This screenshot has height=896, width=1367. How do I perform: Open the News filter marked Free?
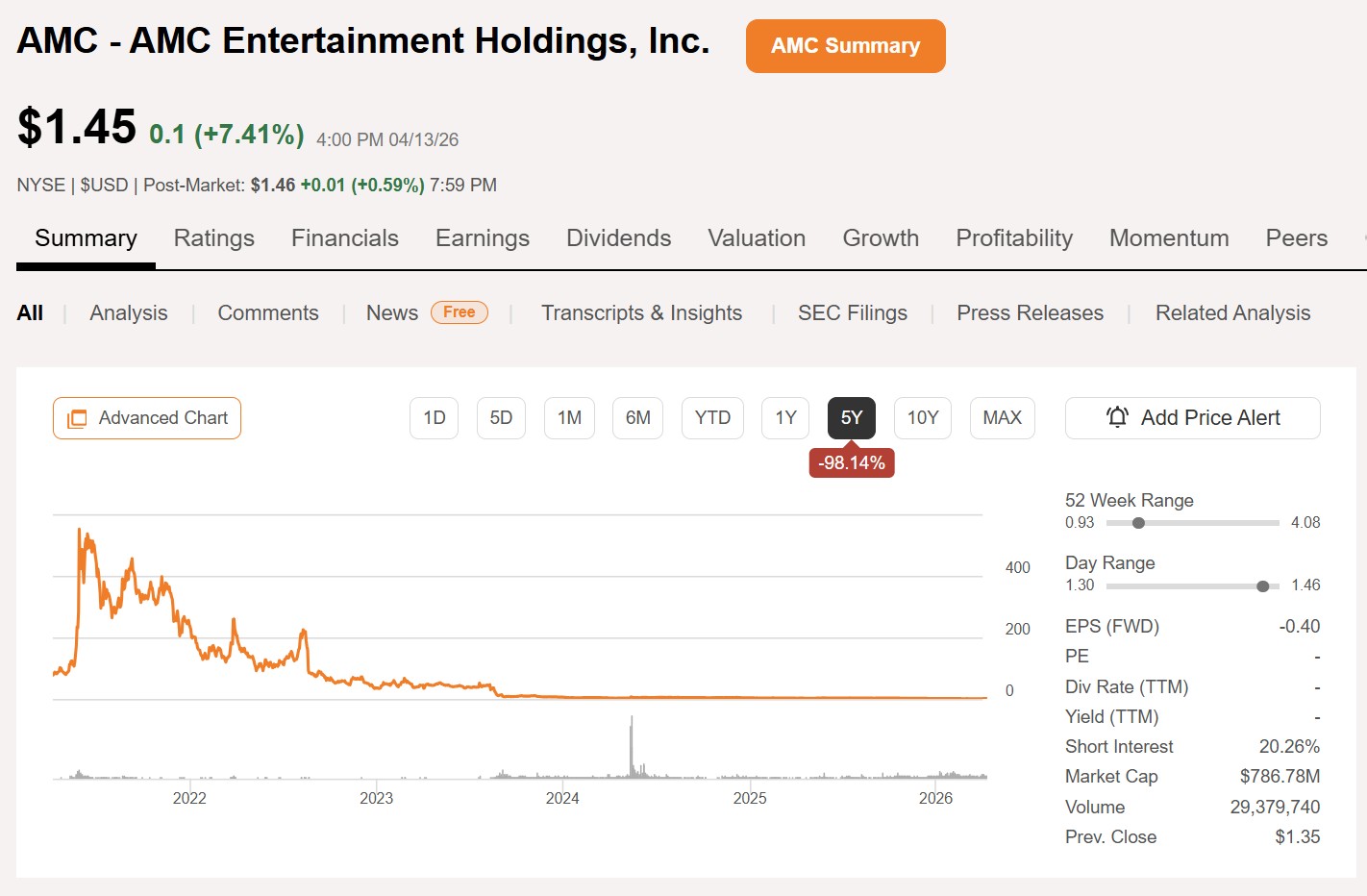(x=392, y=313)
